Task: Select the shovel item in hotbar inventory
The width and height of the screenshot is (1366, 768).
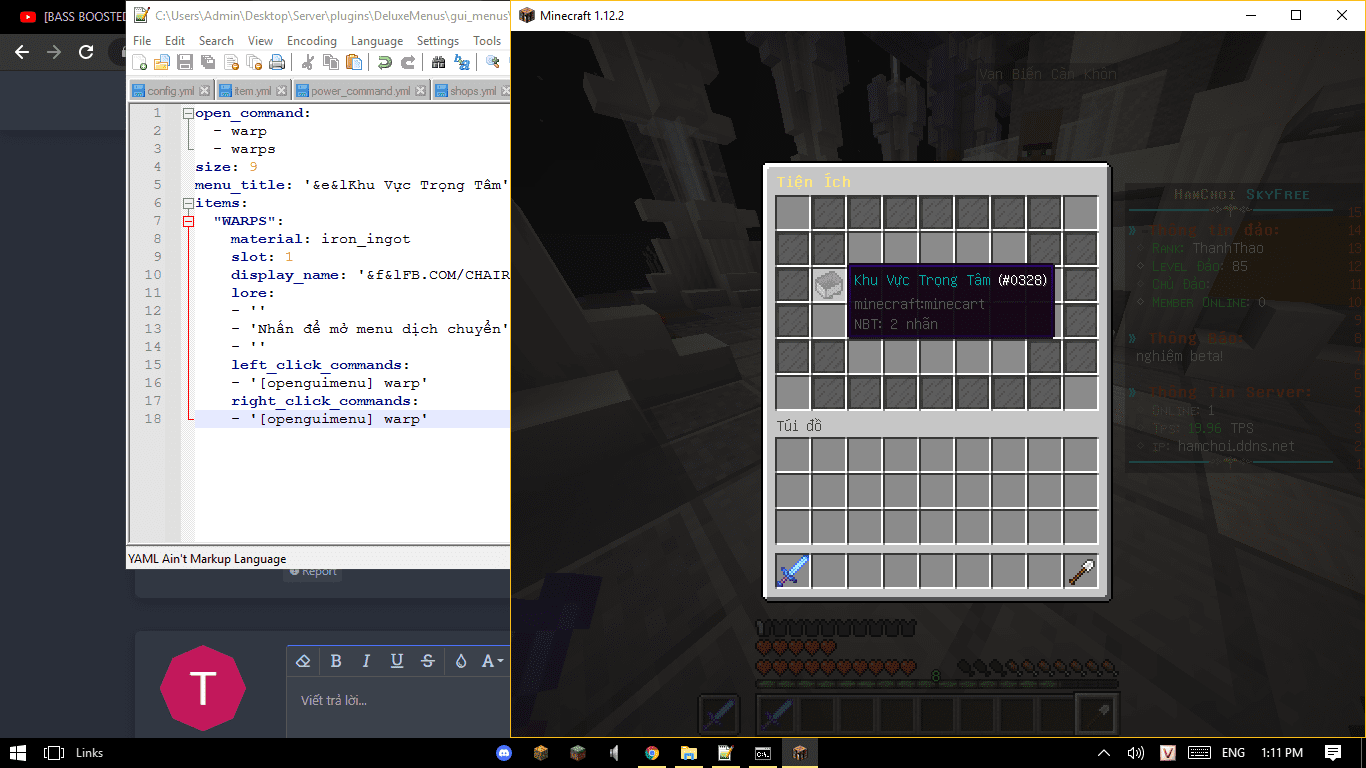Action: (1081, 572)
